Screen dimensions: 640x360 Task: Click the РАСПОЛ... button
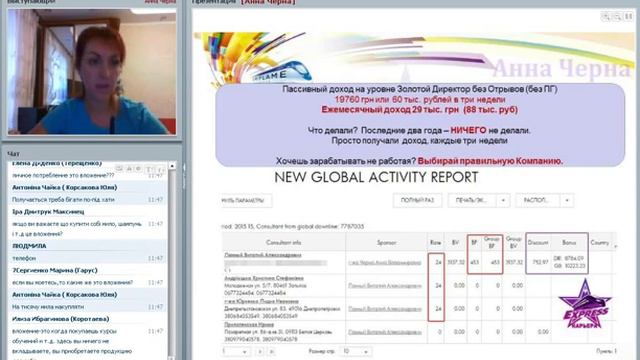click(x=537, y=200)
